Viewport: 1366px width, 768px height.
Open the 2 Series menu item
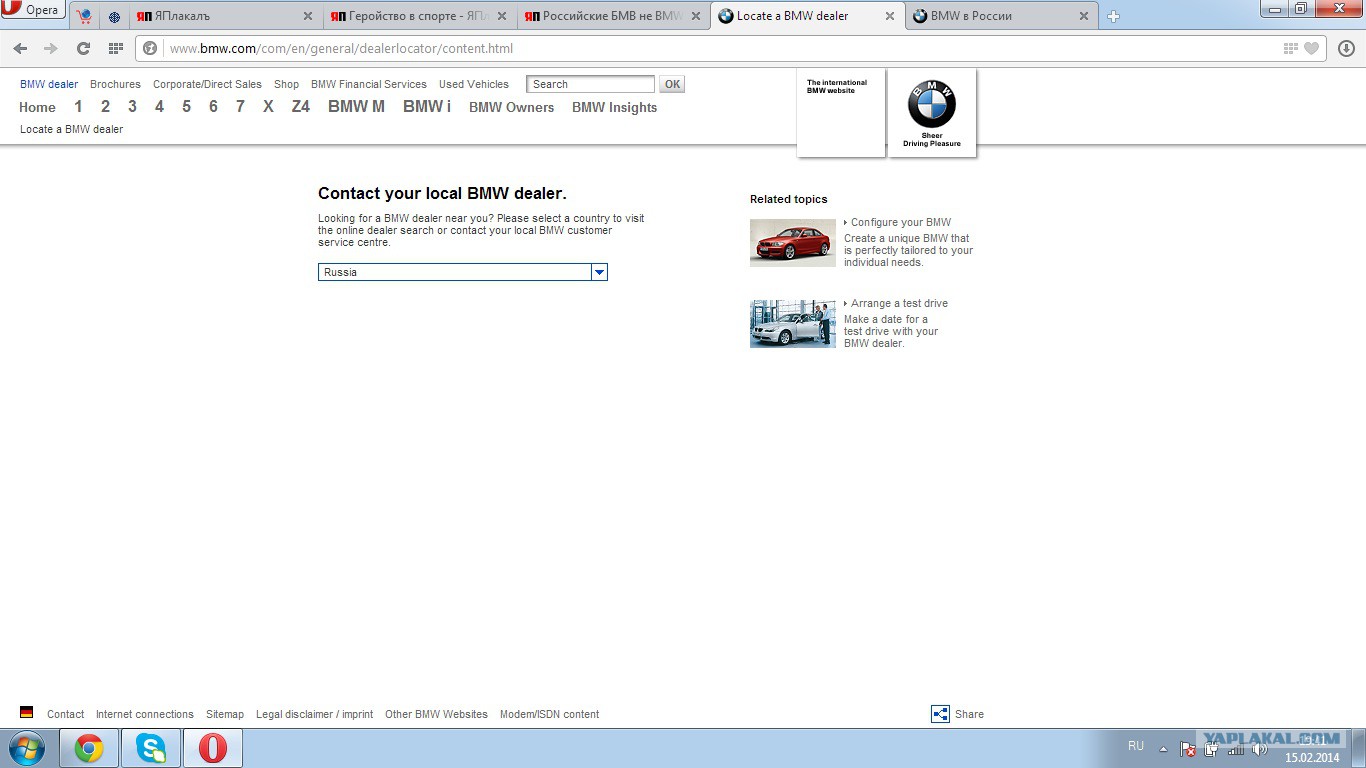105,107
